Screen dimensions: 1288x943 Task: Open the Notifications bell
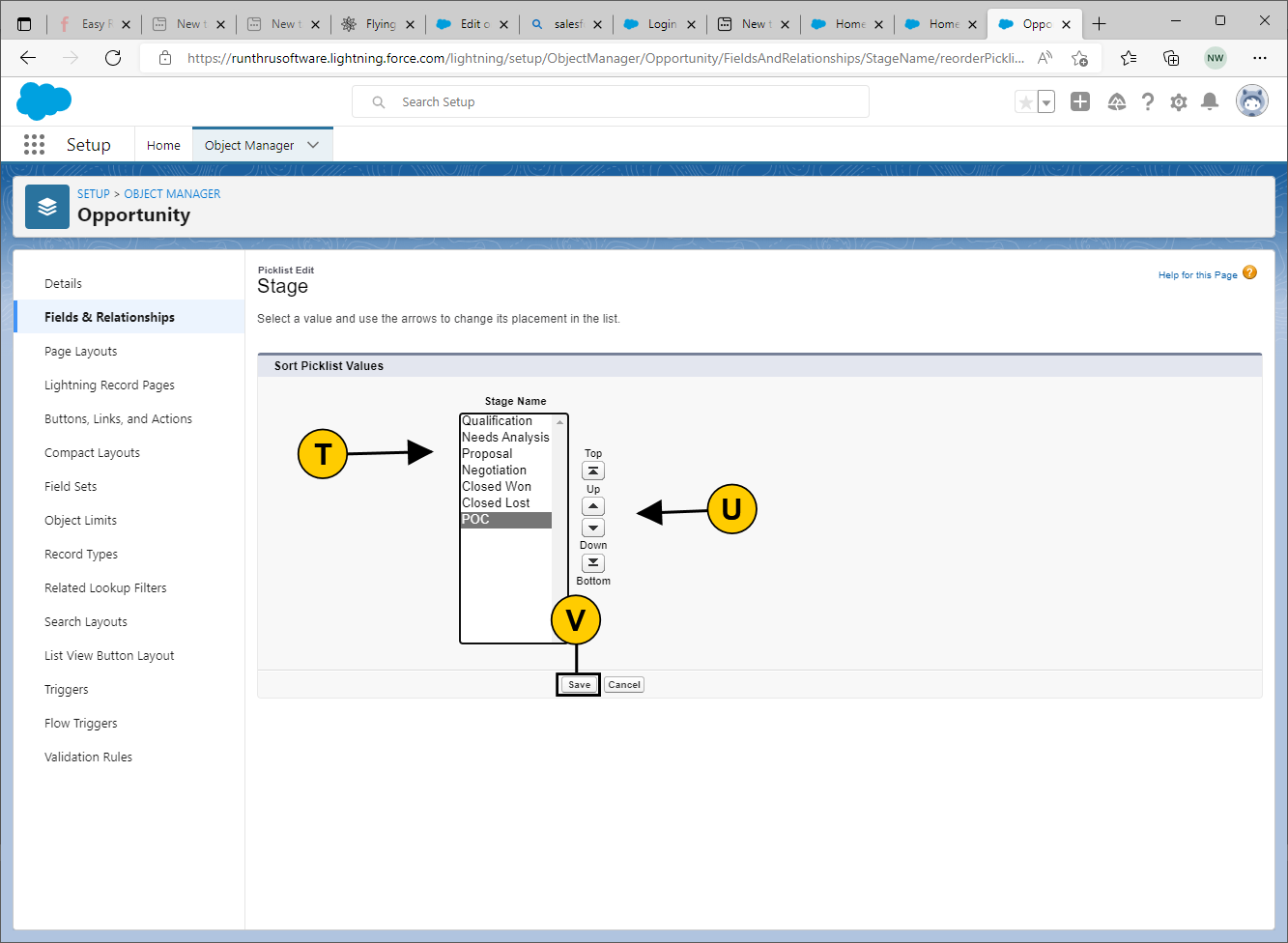(1210, 102)
